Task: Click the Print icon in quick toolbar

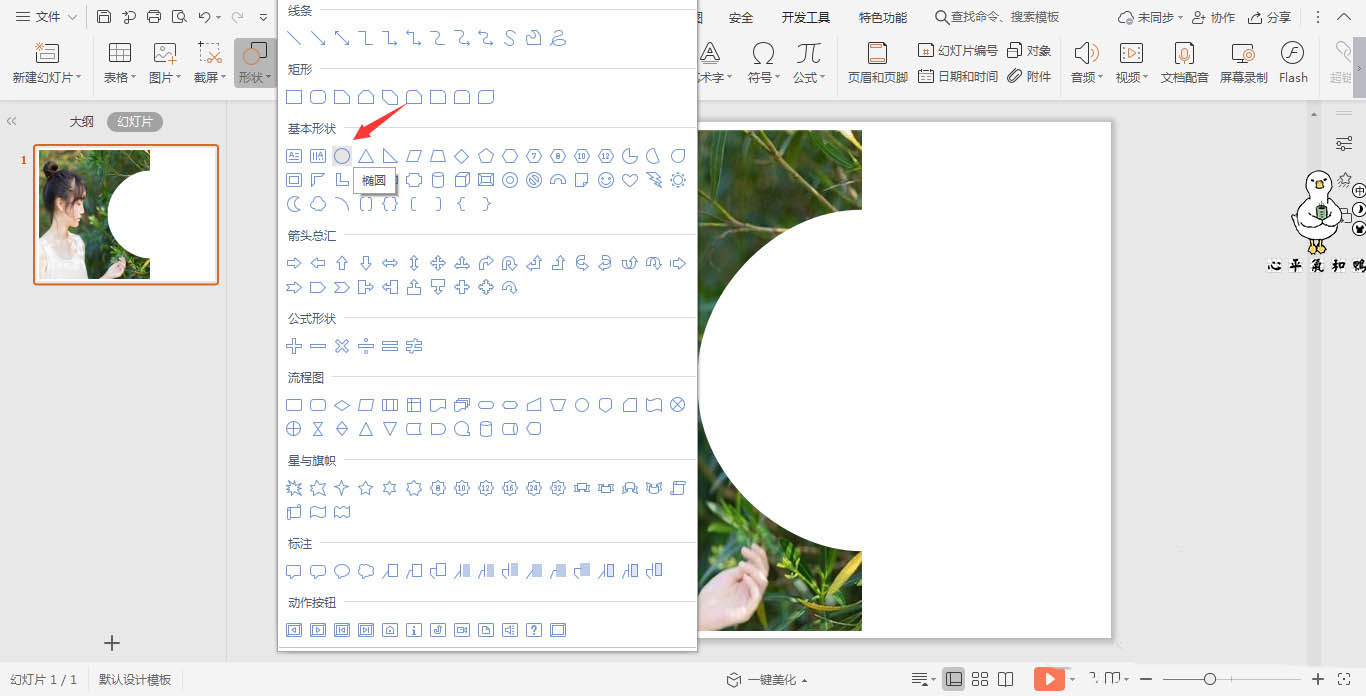Action: 154,17
